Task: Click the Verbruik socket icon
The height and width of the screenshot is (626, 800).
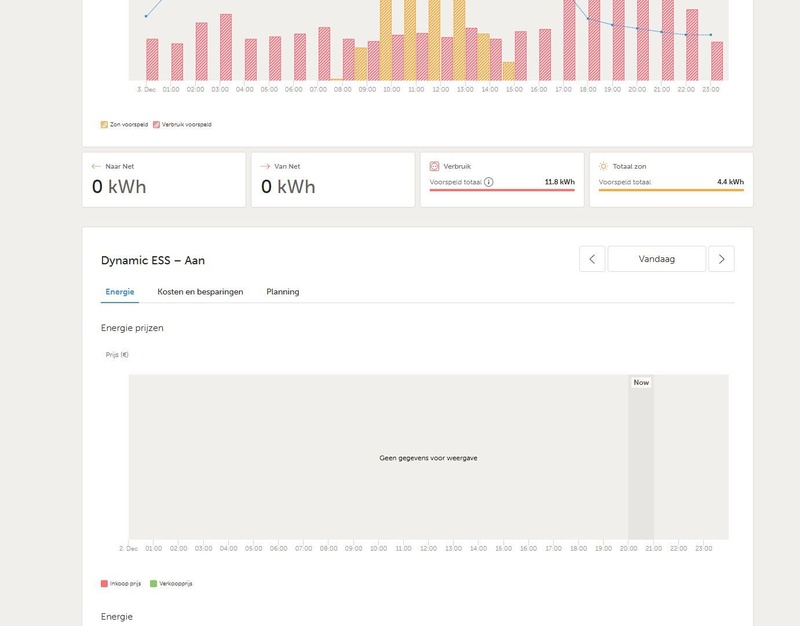Action: pos(434,166)
